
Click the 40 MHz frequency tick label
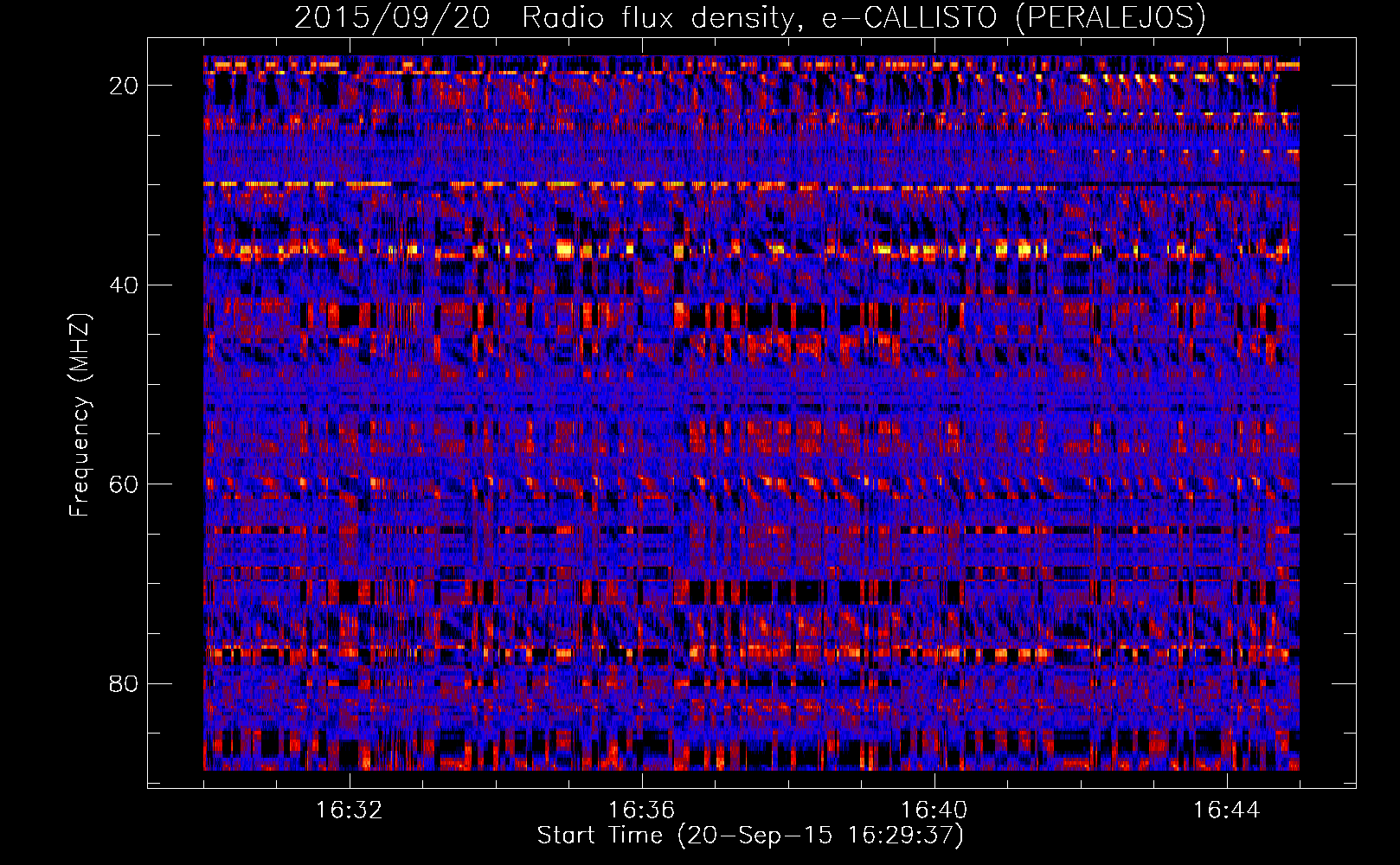pos(125,285)
